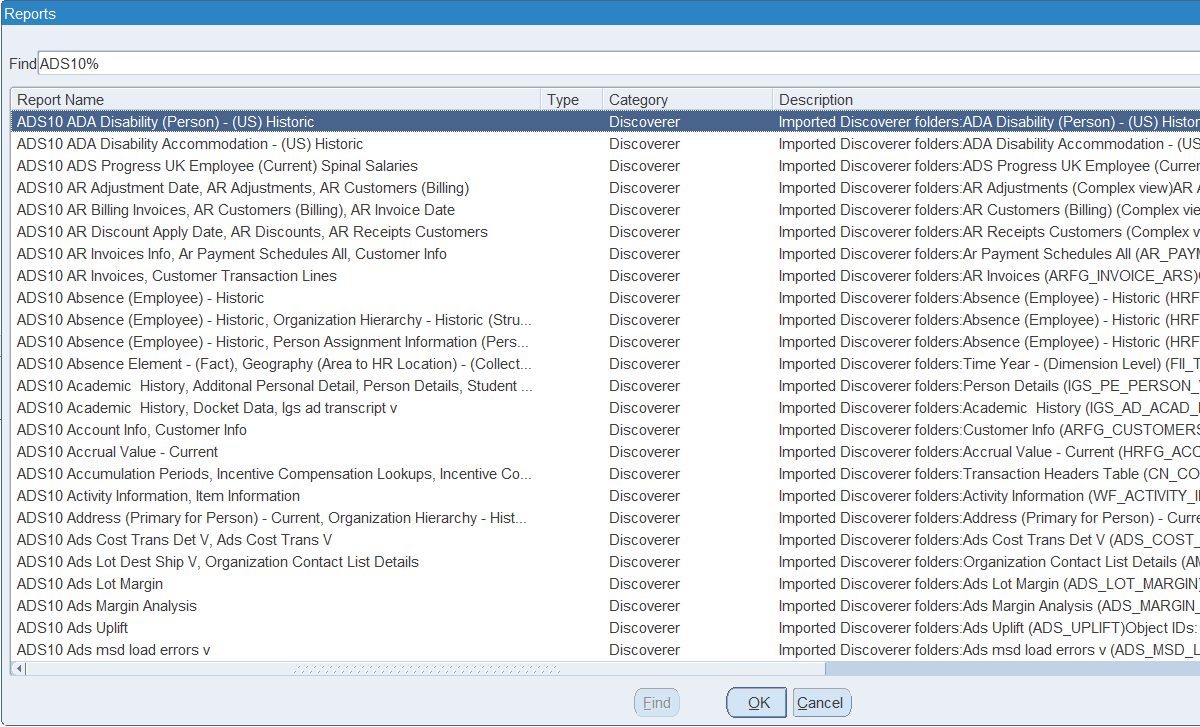Image resolution: width=1200 pixels, height=727 pixels.
Task: Select ADS10 Ads Lot Dest Ship V row
Action: (x=606, y=562)
